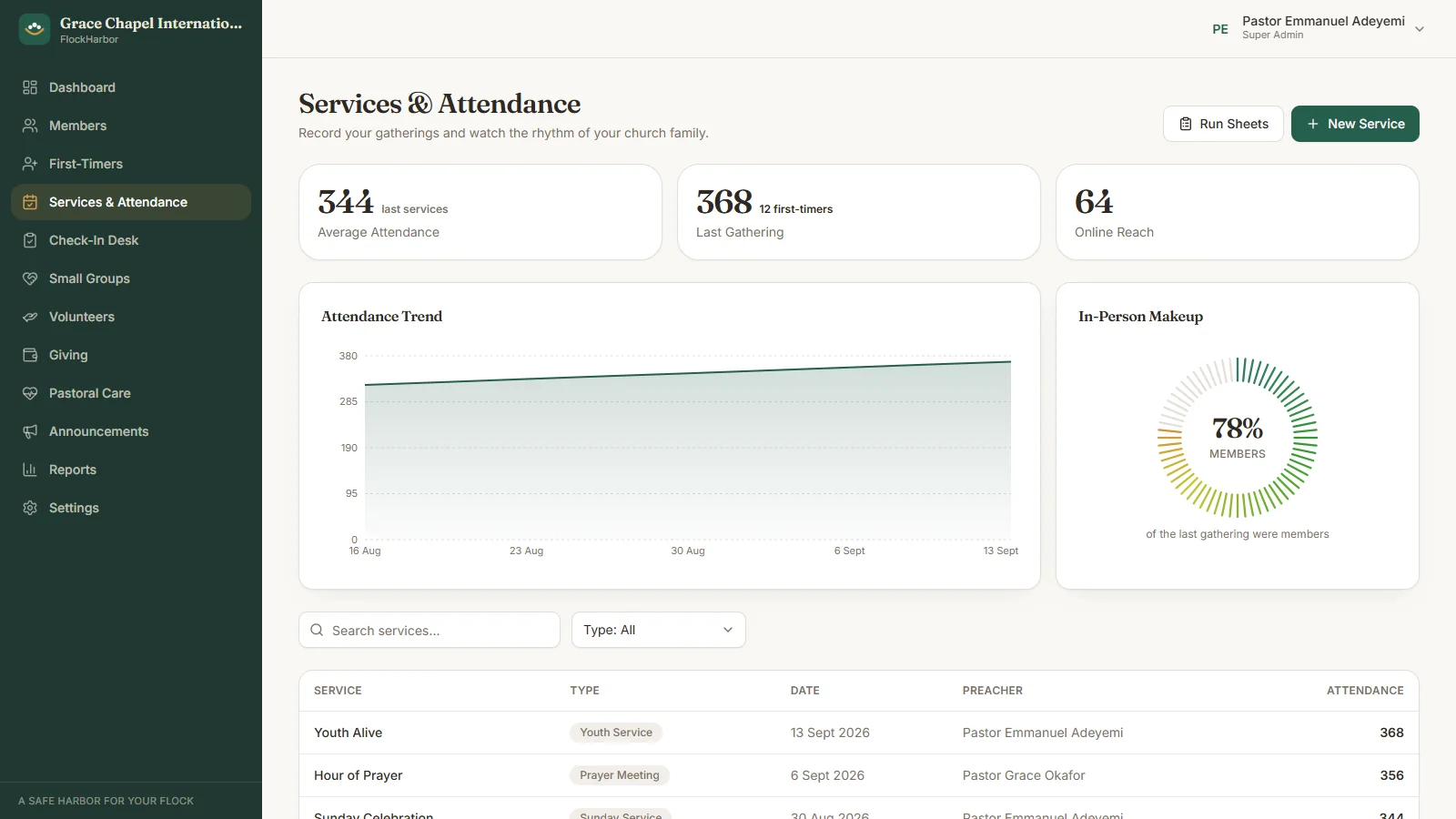
Task: Select the Last Gathering stat card
Action: (859, 212)
